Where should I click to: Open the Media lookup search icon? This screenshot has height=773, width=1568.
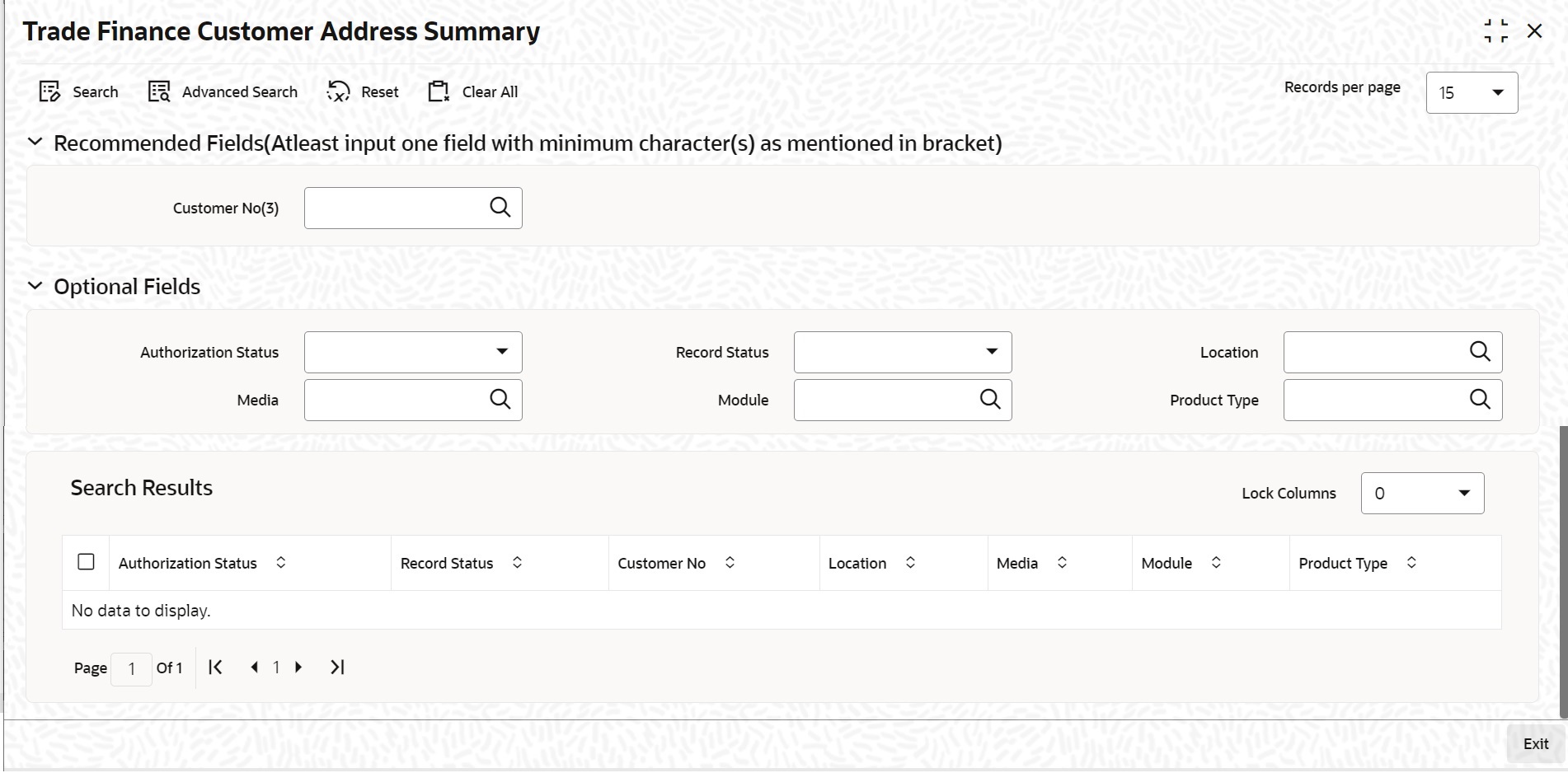pos(500,400)
